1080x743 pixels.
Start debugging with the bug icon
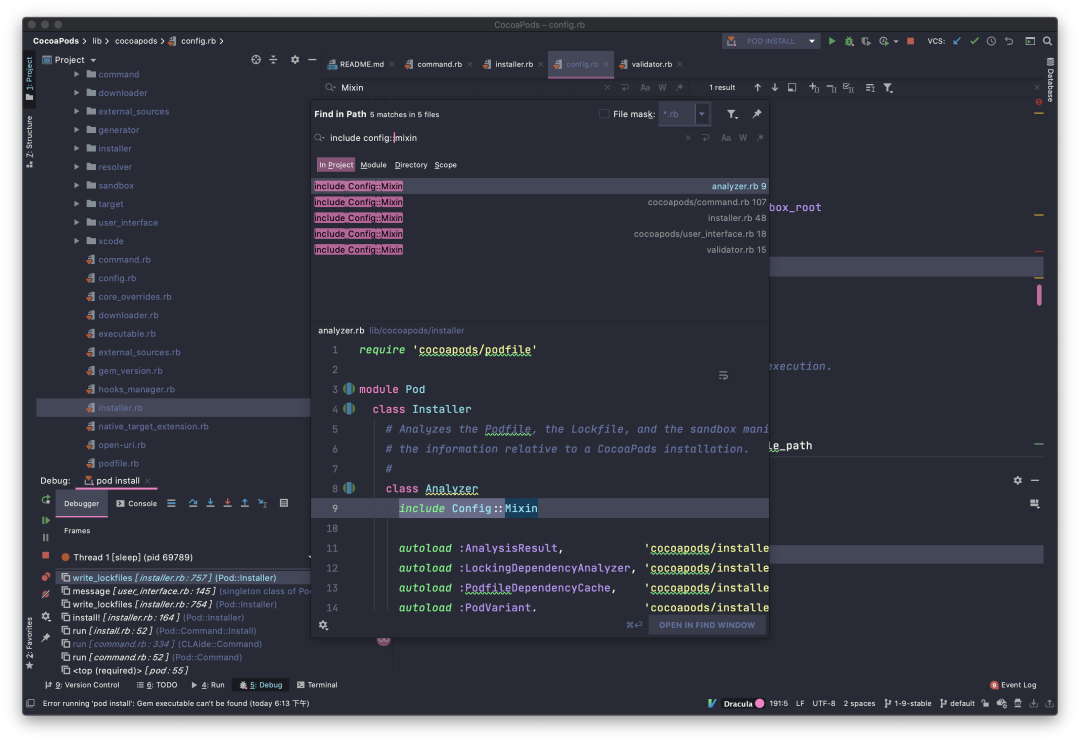pos(848,41)
